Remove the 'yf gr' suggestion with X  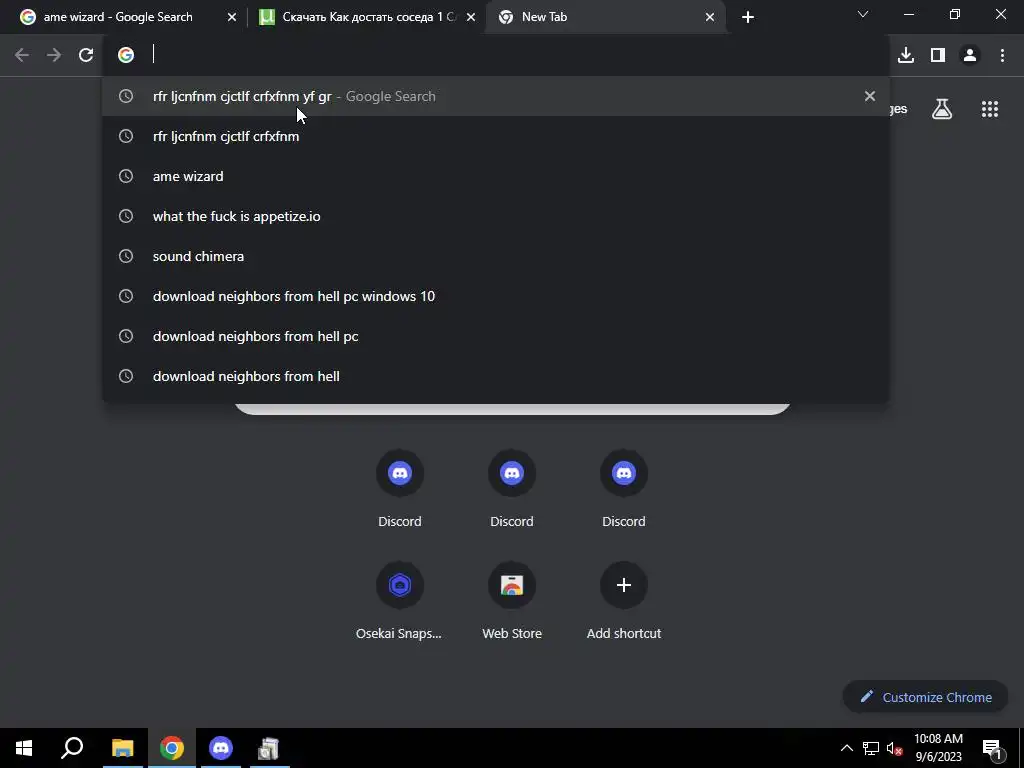point(869,96)
